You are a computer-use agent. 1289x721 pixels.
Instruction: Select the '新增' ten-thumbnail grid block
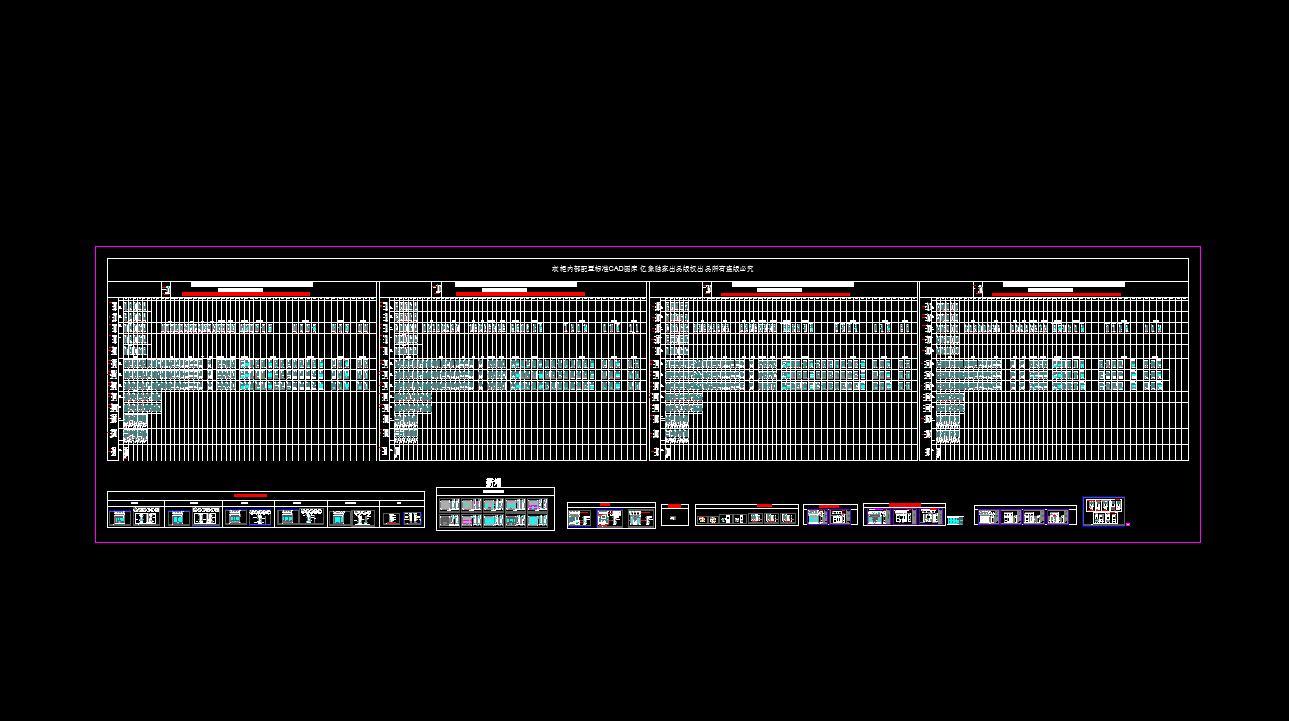(x=495, y=509)
